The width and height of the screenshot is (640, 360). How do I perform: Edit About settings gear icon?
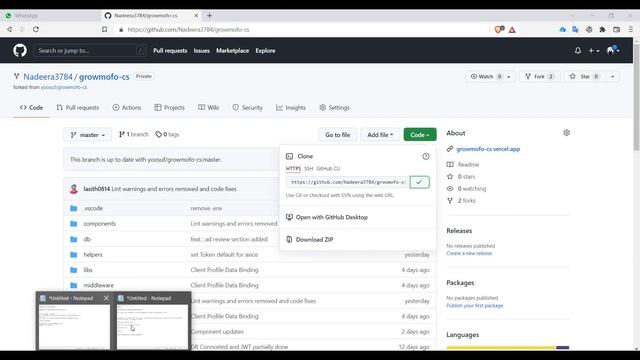[x=566, y=133]
